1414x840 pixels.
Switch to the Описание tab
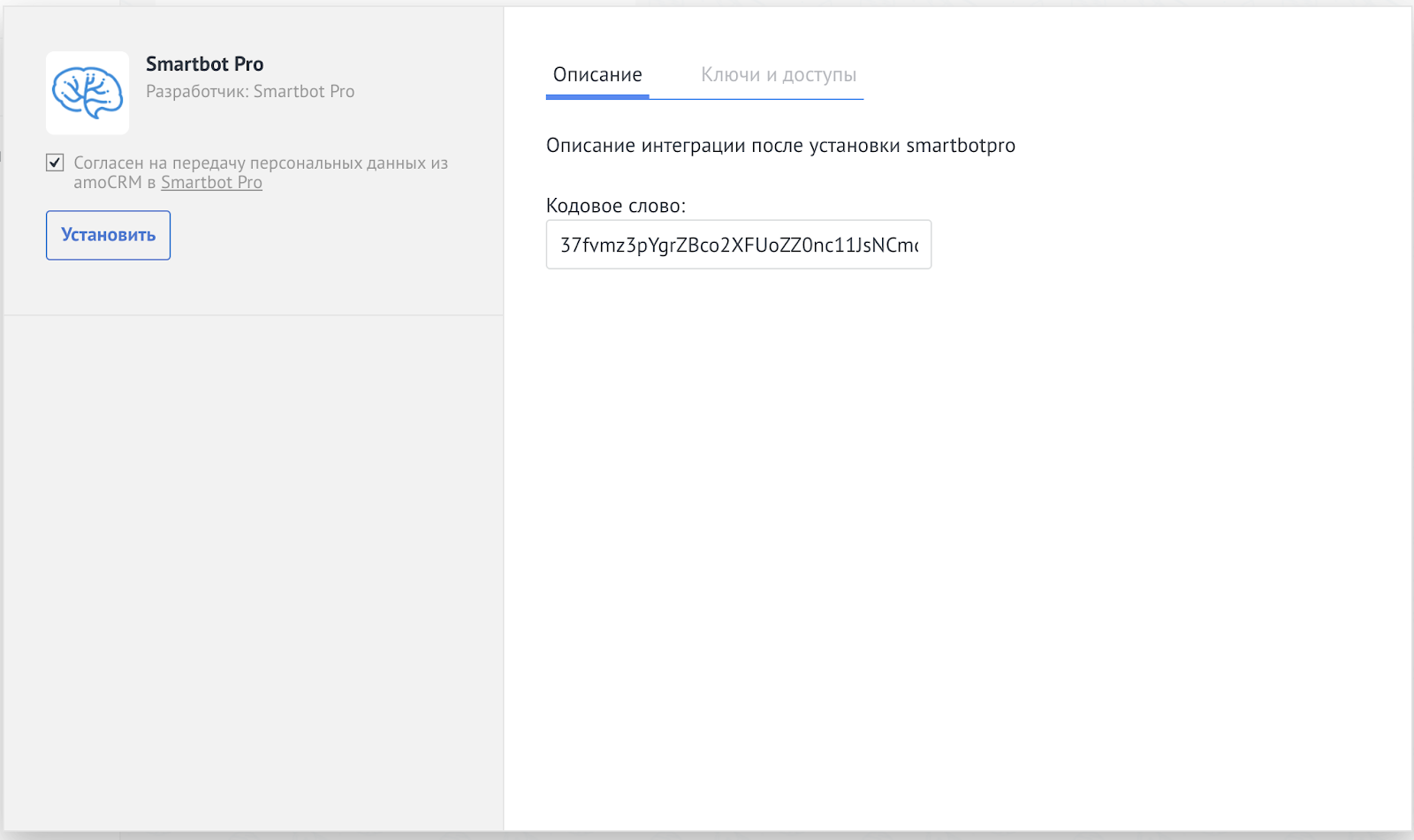click(x=597, y=75)
